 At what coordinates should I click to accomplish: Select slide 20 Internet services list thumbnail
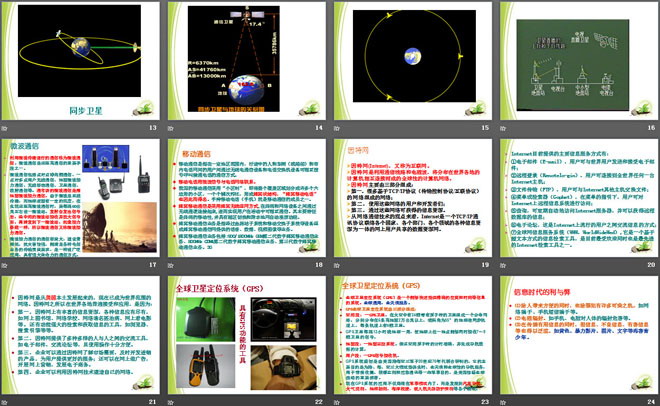(579, 198)
